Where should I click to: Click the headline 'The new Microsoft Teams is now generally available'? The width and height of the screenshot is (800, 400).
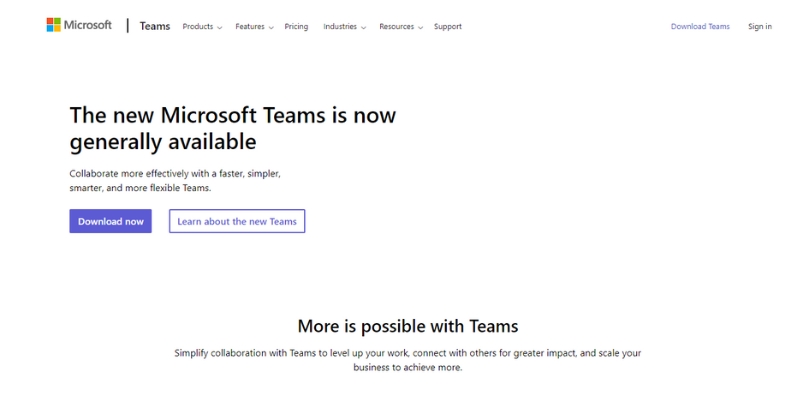click(233, 128)
